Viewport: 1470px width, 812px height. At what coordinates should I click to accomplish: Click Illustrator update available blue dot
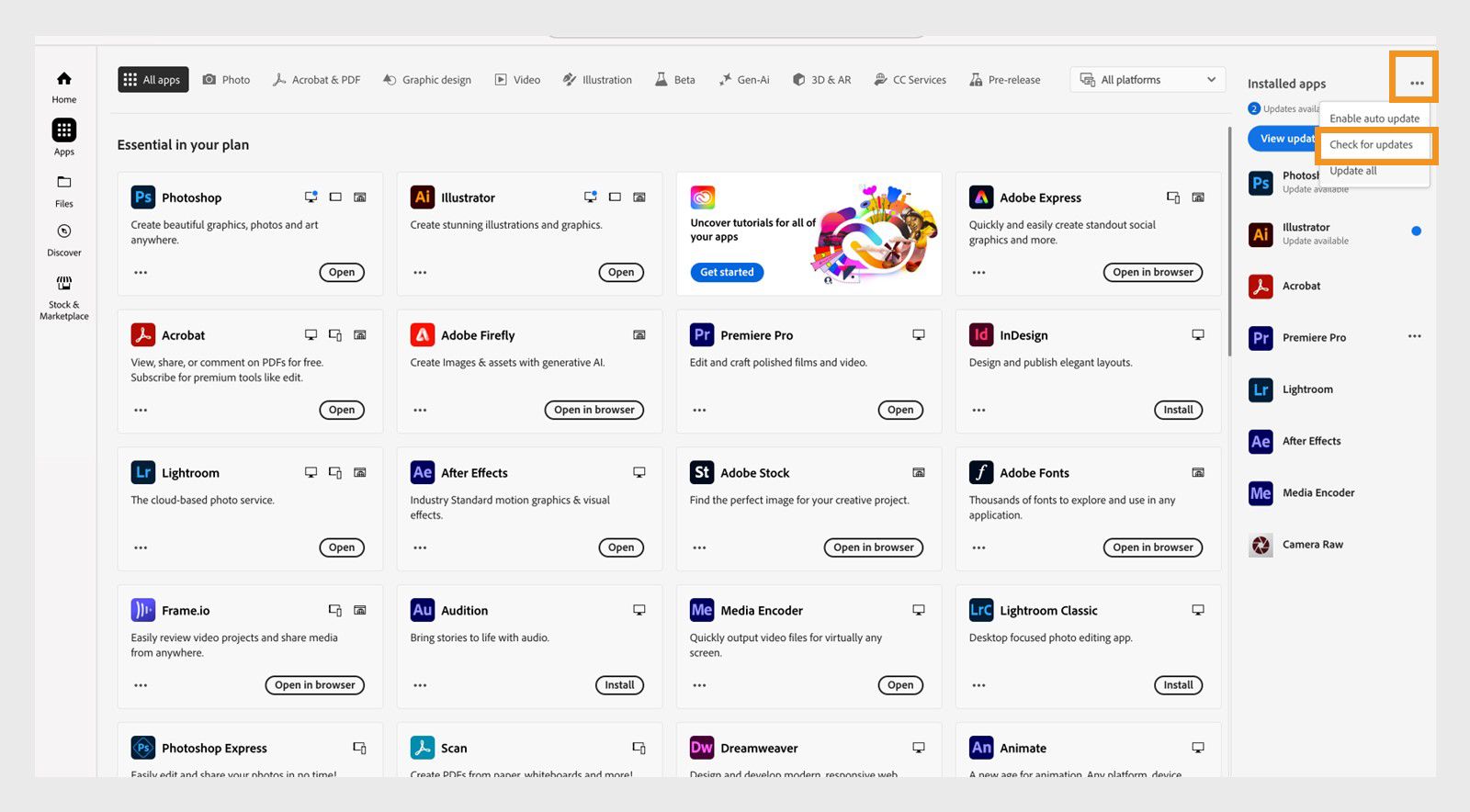(x=1416, y=231)
